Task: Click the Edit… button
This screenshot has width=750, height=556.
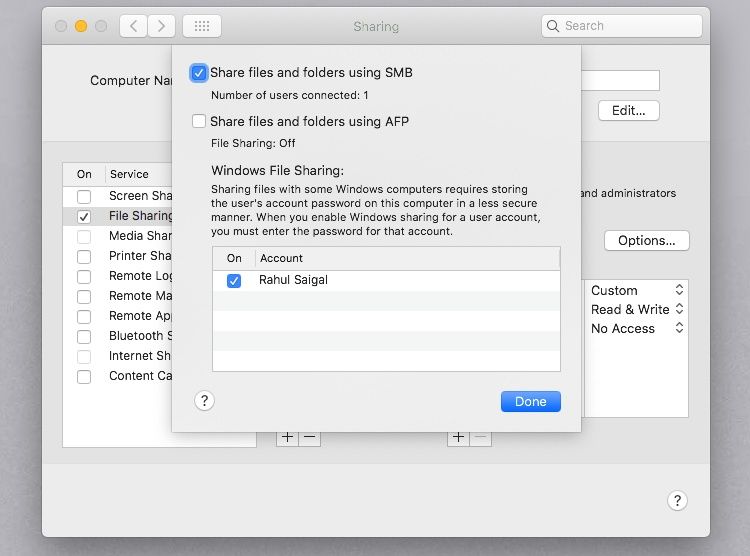Action: [x=628, y=110]
